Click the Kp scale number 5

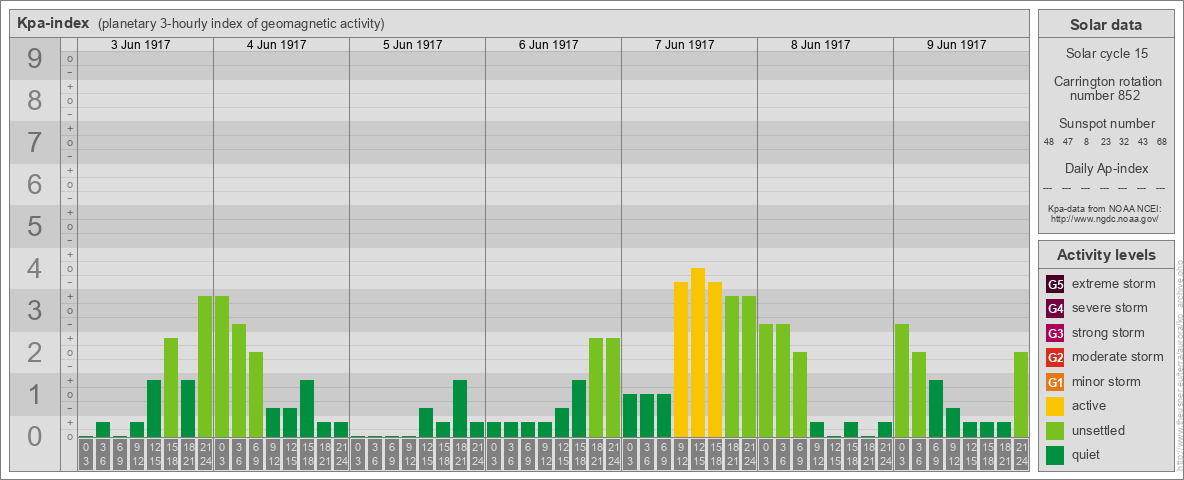click(35, 226)
